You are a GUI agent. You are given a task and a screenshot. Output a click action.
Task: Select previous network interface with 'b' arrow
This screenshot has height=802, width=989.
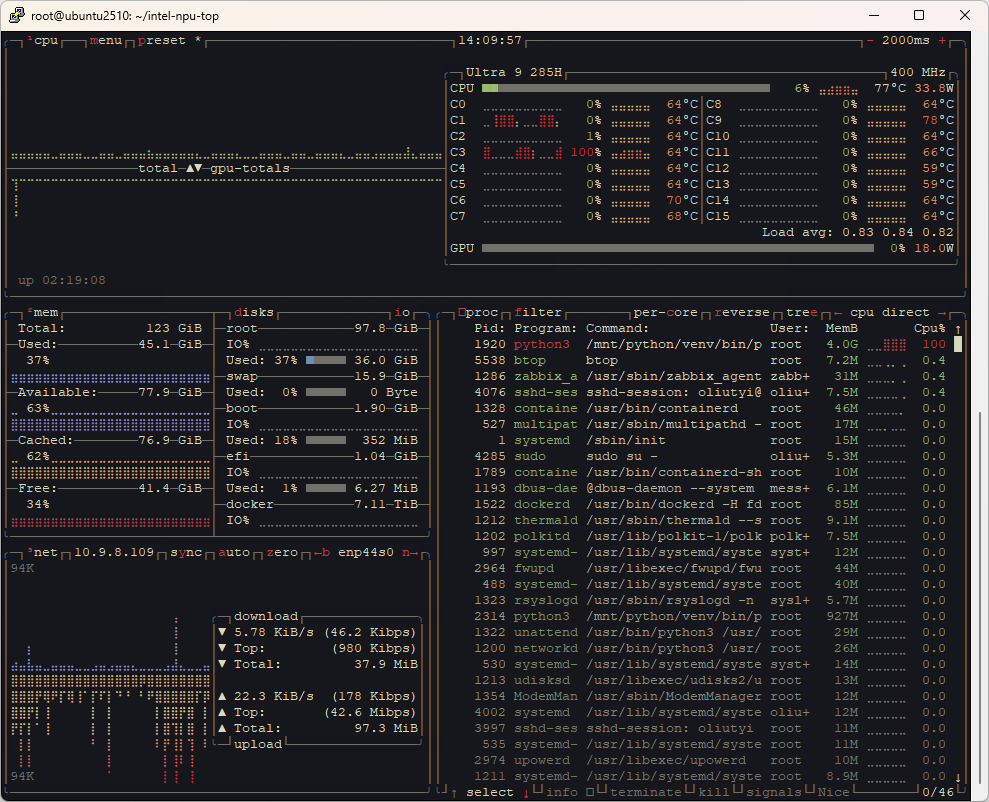tap(321, 553)
